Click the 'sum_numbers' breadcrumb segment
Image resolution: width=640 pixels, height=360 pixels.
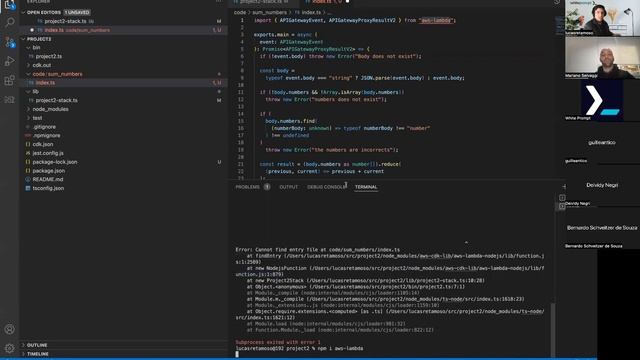pyautogui.click(x=269, y=13)
